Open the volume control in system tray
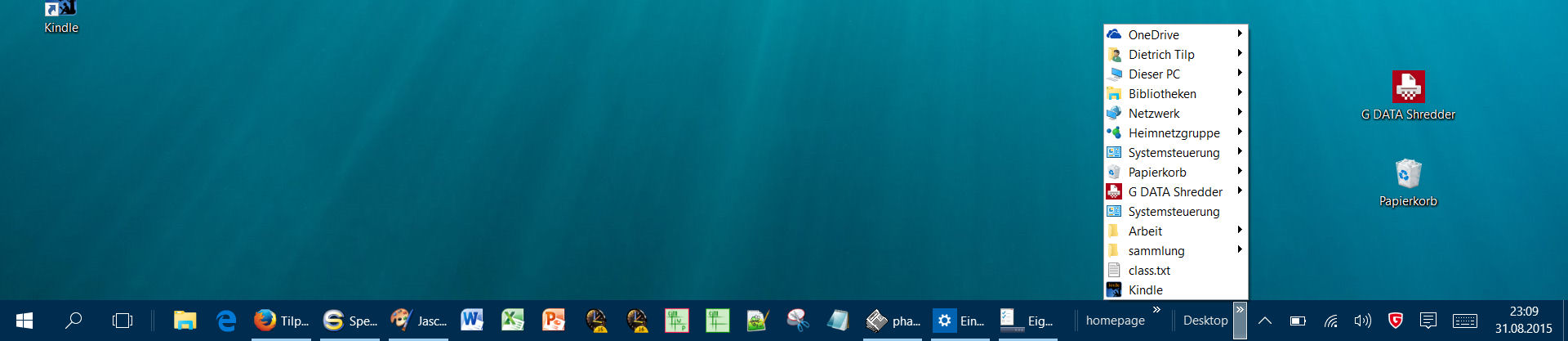Viewport: 1568px width, 341px height. pos(1362,321)
